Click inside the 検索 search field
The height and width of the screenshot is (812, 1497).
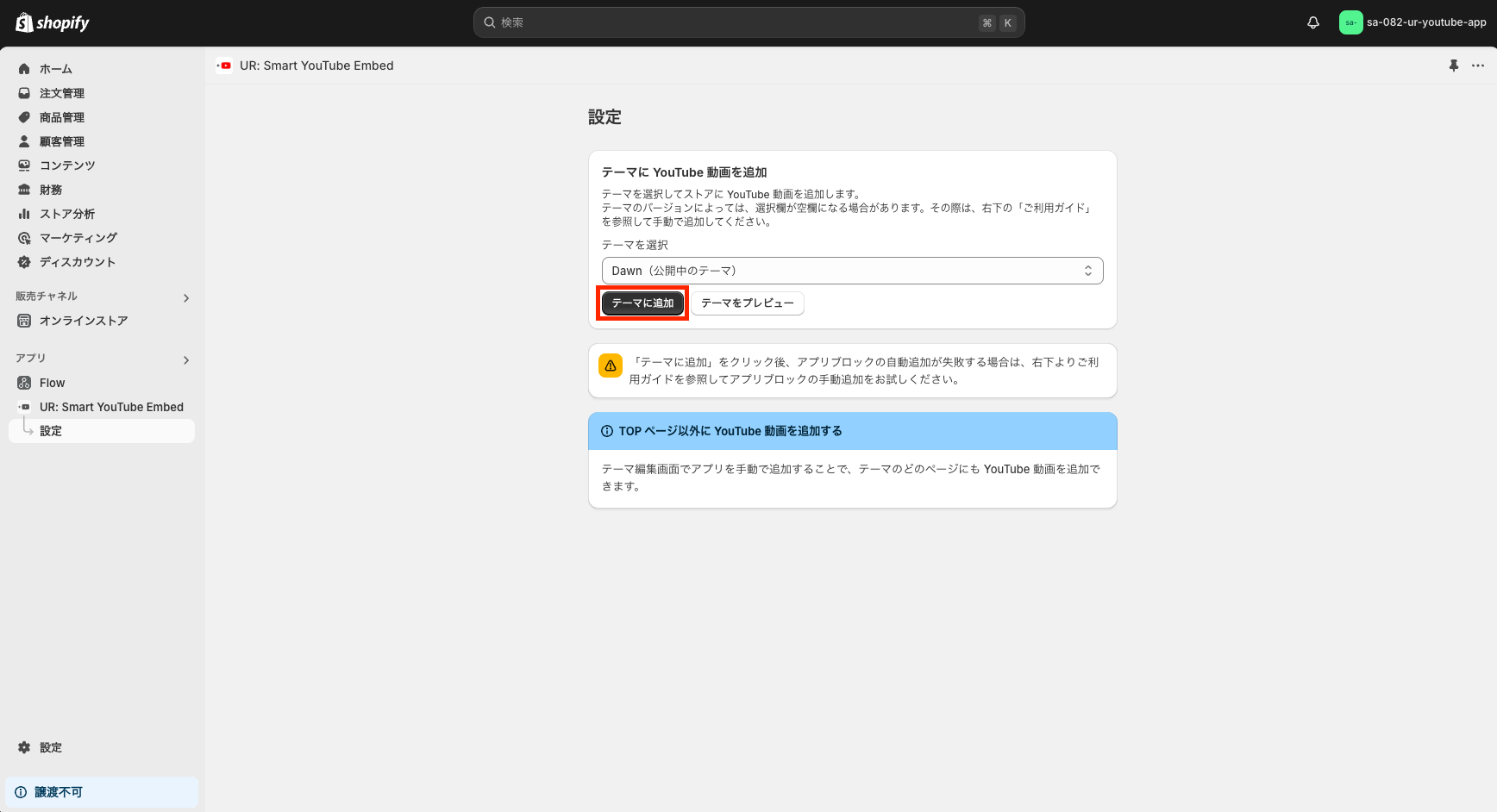748,22
